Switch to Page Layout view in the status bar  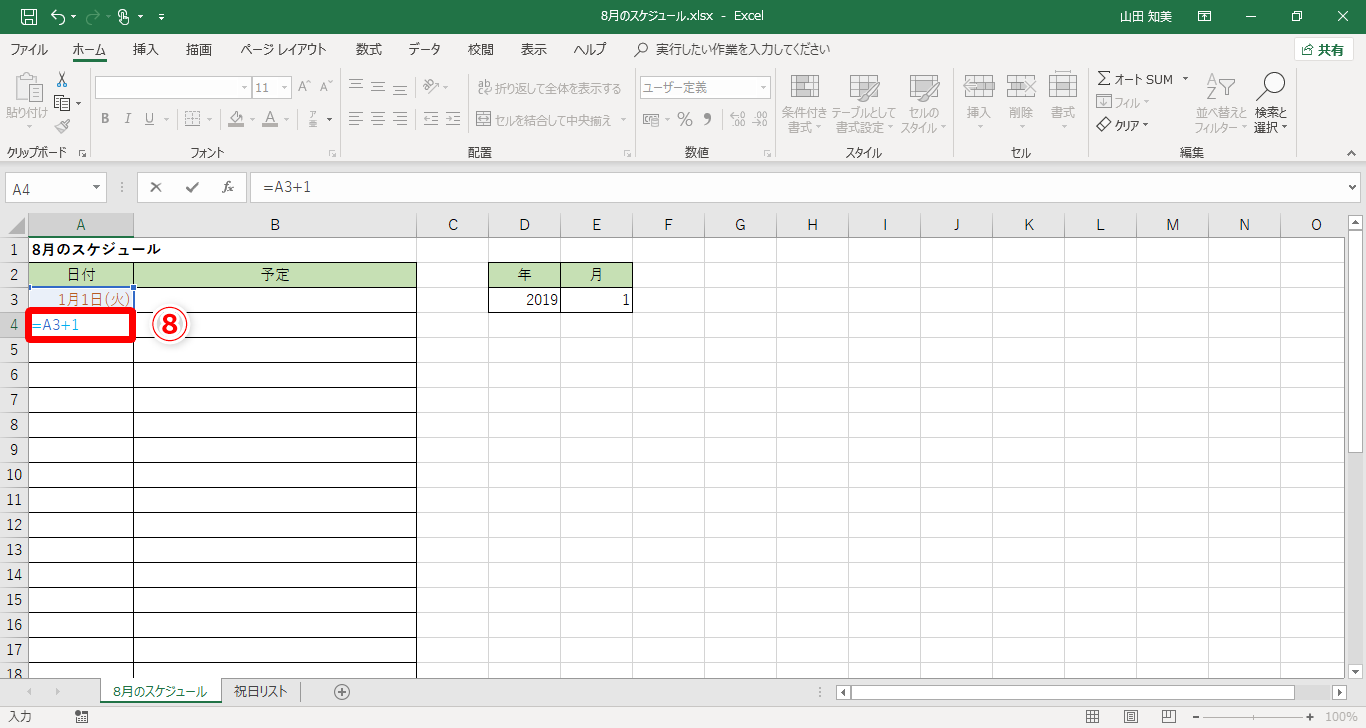pyautogui.click(x=1130, y=716)
